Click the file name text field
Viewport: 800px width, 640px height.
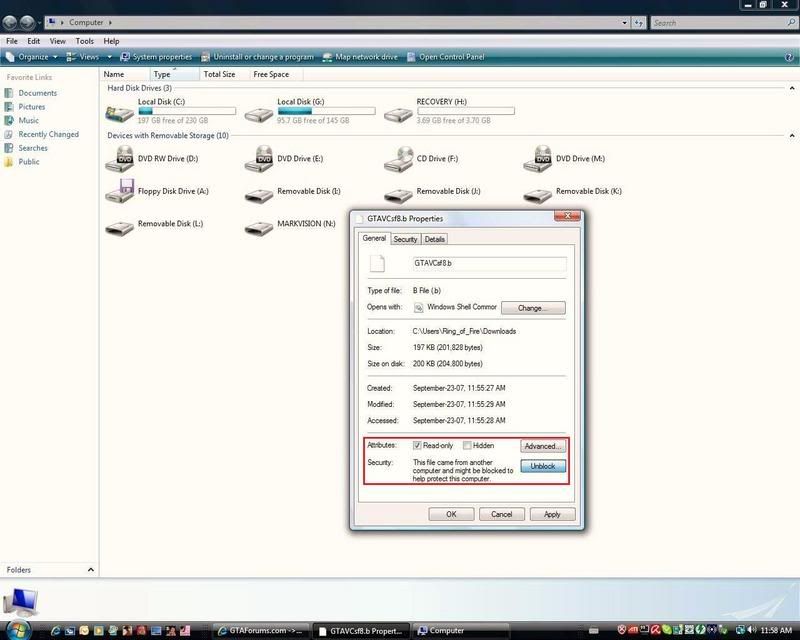pyautogui.click(x=488, y=264)
